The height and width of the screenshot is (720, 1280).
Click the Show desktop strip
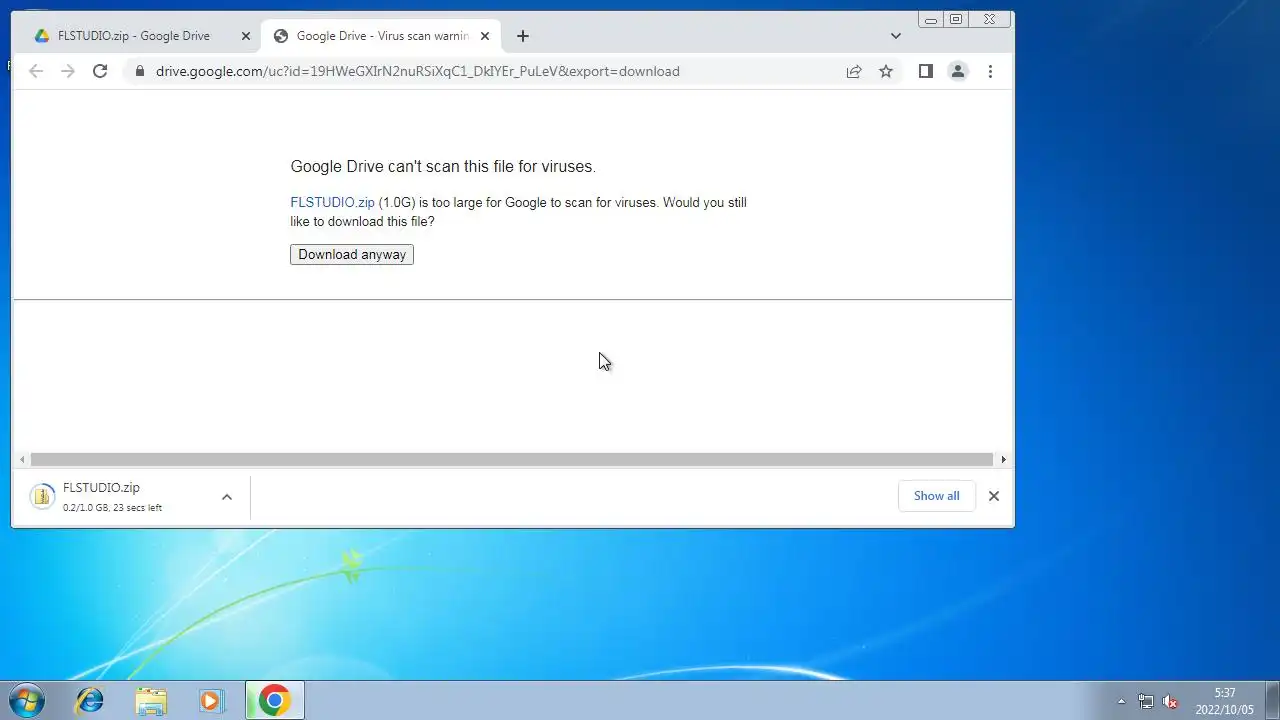[x=1272, y=701]
